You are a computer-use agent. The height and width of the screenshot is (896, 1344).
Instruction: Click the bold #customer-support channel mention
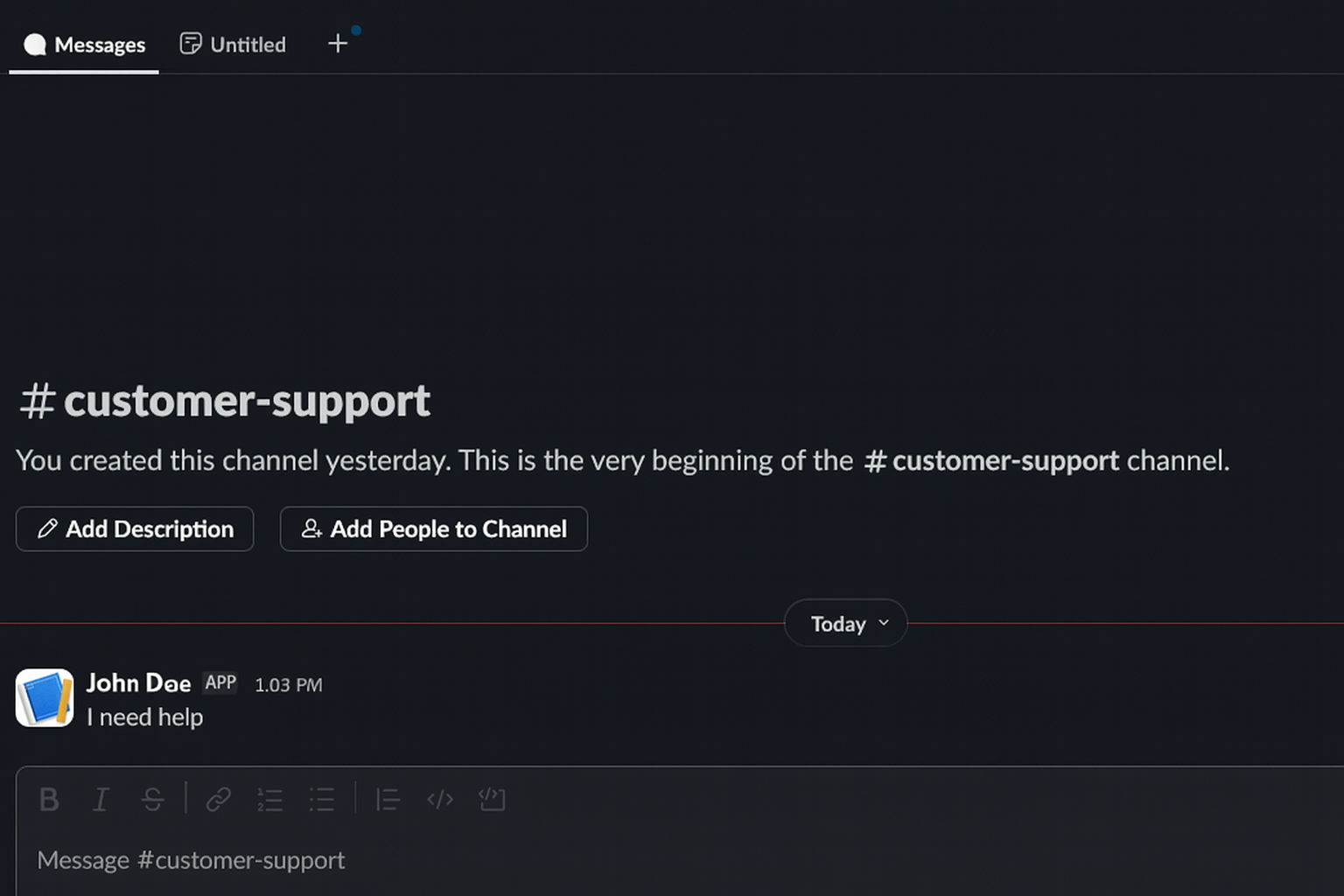point(991,460)
